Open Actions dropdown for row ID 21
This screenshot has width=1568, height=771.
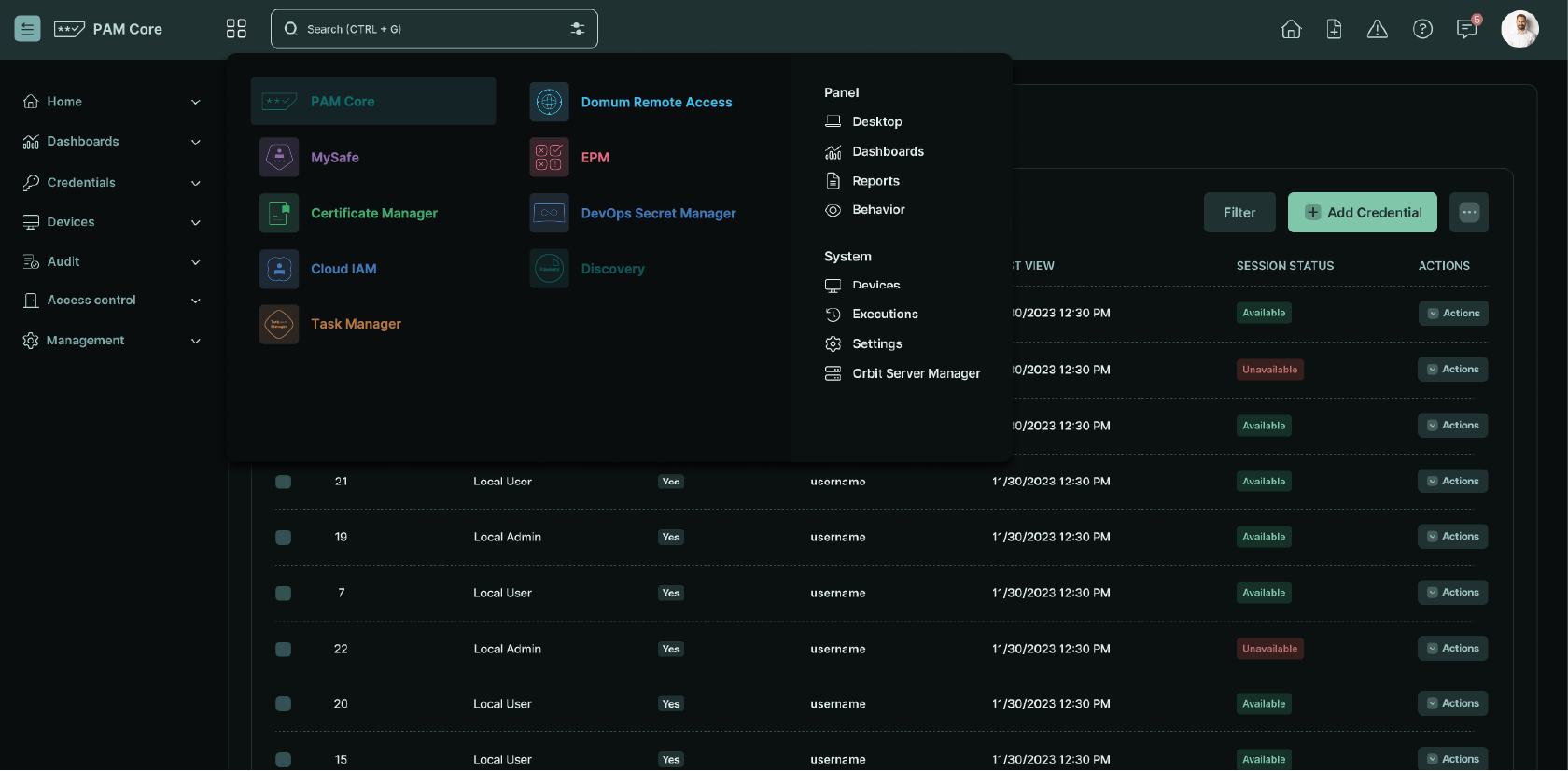pos(1452,482)
